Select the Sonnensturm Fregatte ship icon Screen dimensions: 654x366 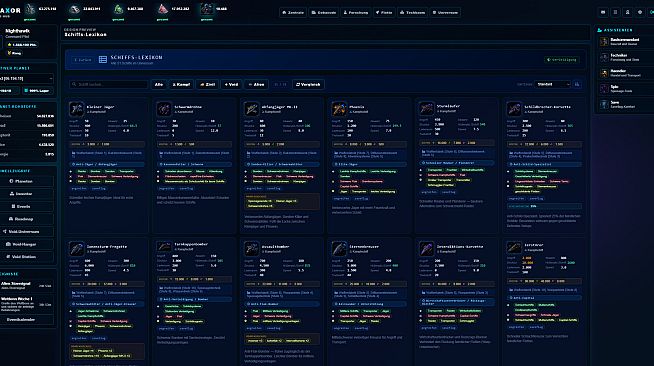(x=76, y=249)
